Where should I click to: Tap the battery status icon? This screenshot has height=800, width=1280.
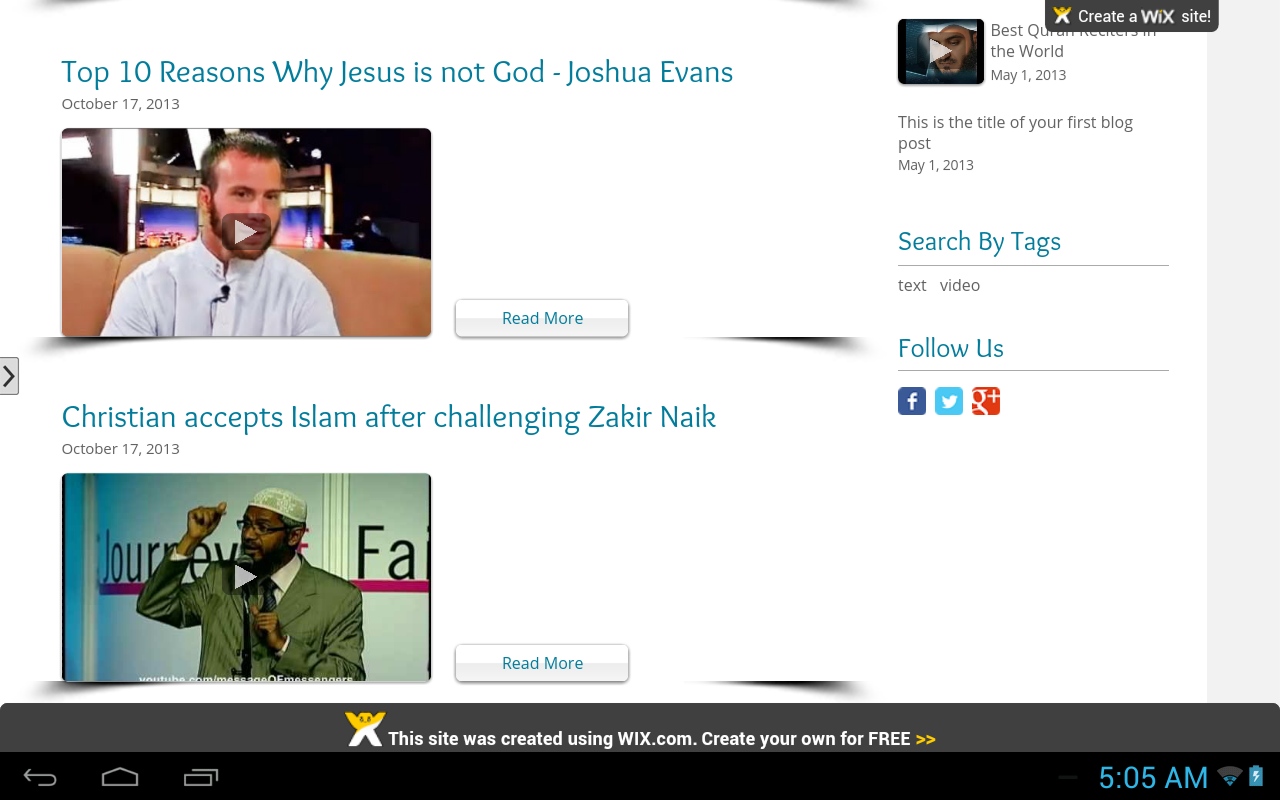1257,776
